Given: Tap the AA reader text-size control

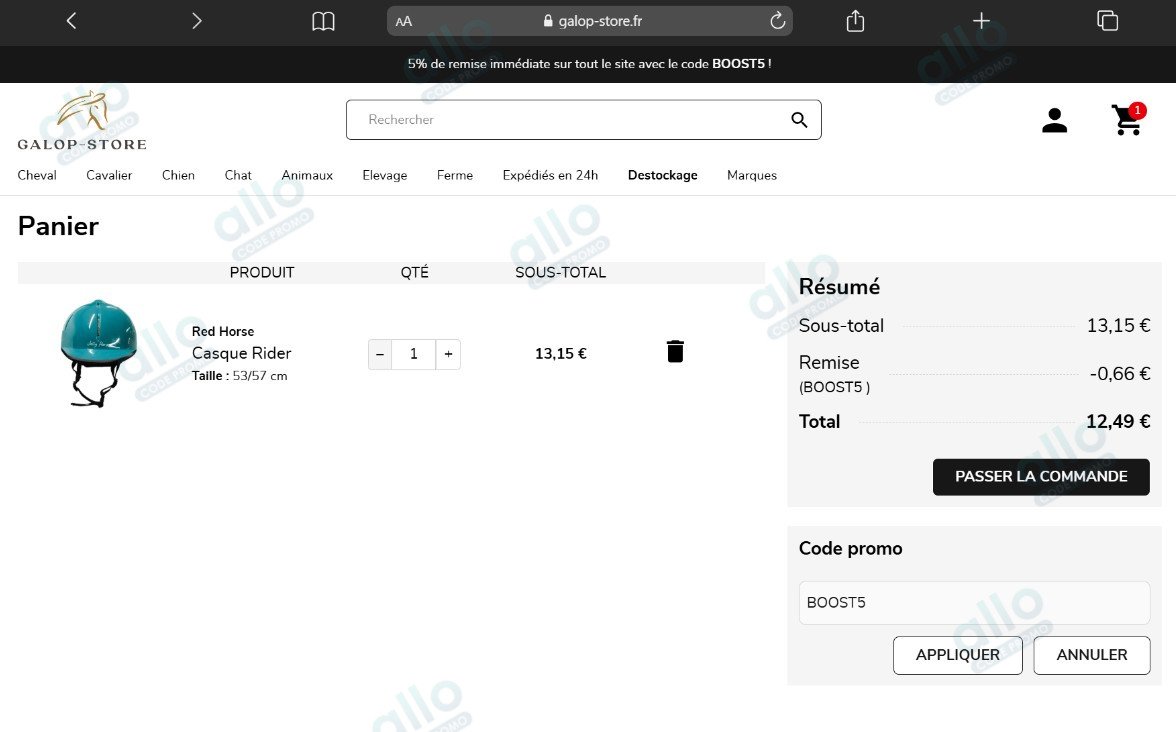Looking at the screenshot, I should [x=404, y=22].
